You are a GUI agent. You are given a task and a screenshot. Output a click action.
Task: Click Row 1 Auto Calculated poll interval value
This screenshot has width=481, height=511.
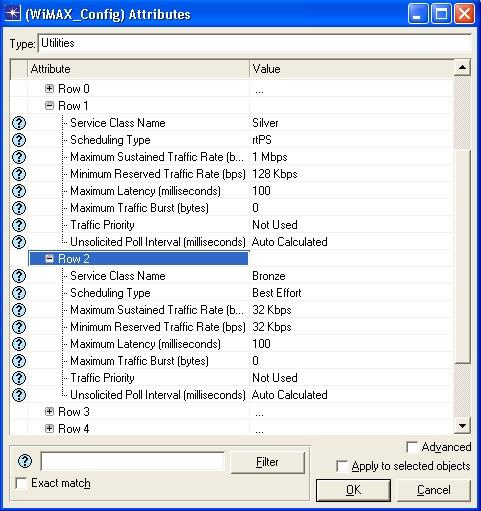(290, 242)
